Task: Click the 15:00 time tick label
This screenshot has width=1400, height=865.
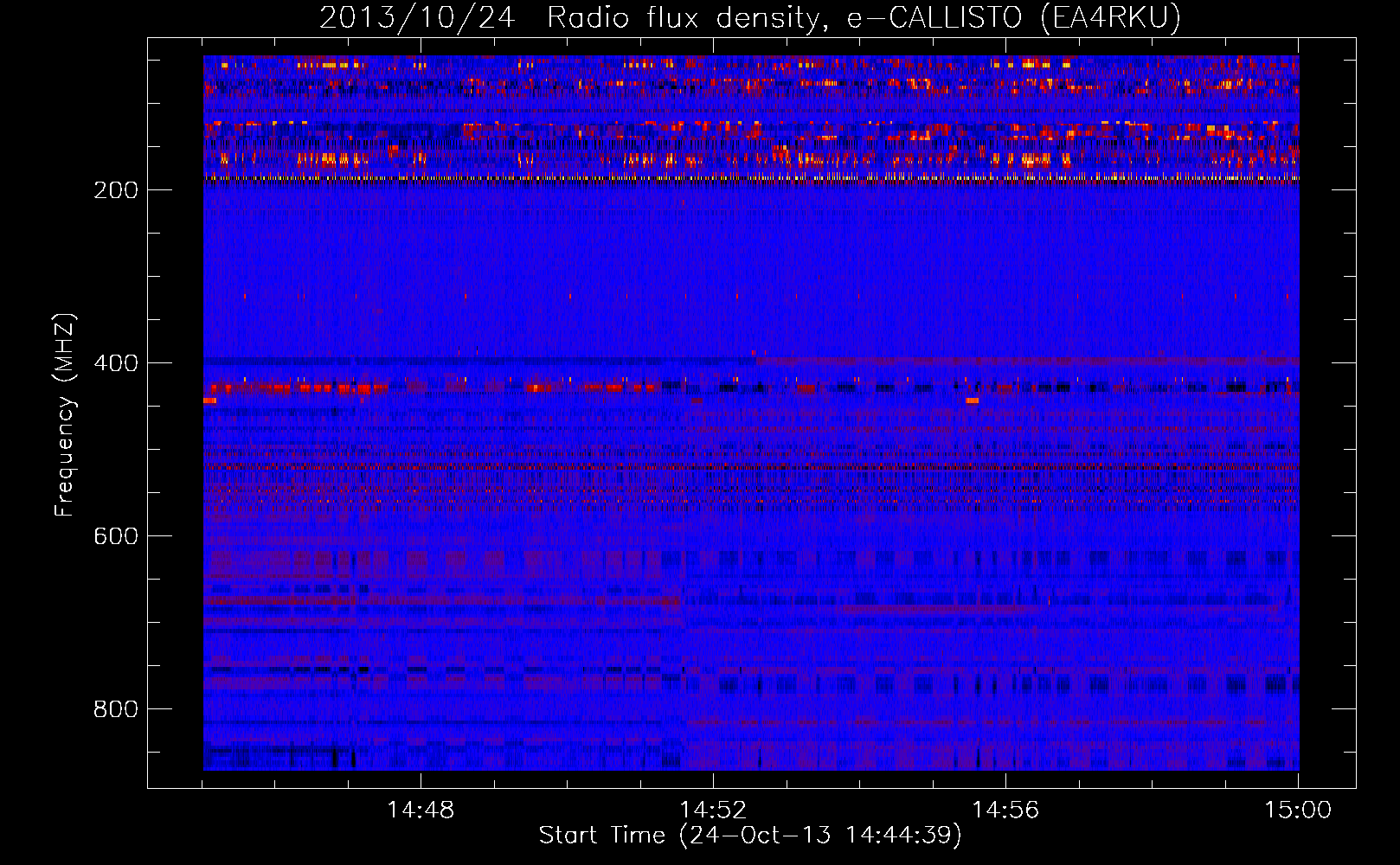Action: coord(1298,811)
